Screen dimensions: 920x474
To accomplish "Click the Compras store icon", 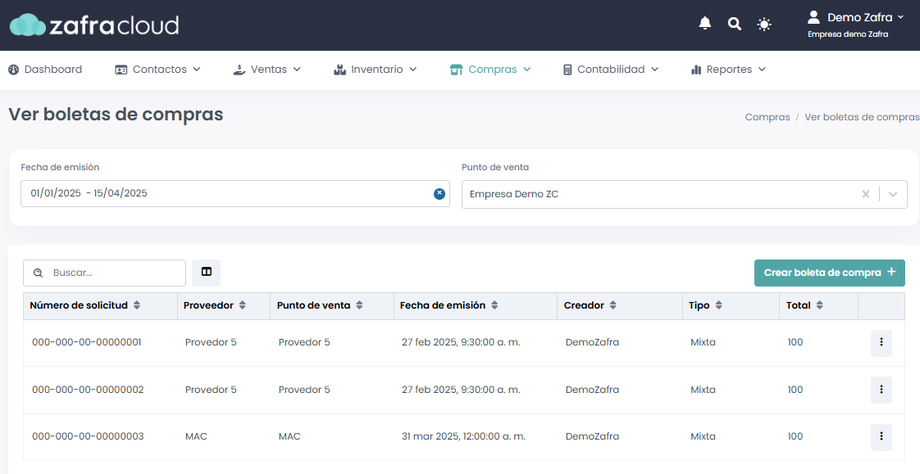I will [x=456, y=70].
